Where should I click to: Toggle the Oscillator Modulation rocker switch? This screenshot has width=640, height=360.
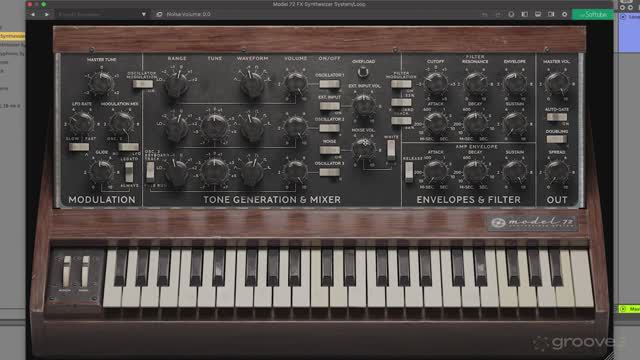click(x=143, y=84)
